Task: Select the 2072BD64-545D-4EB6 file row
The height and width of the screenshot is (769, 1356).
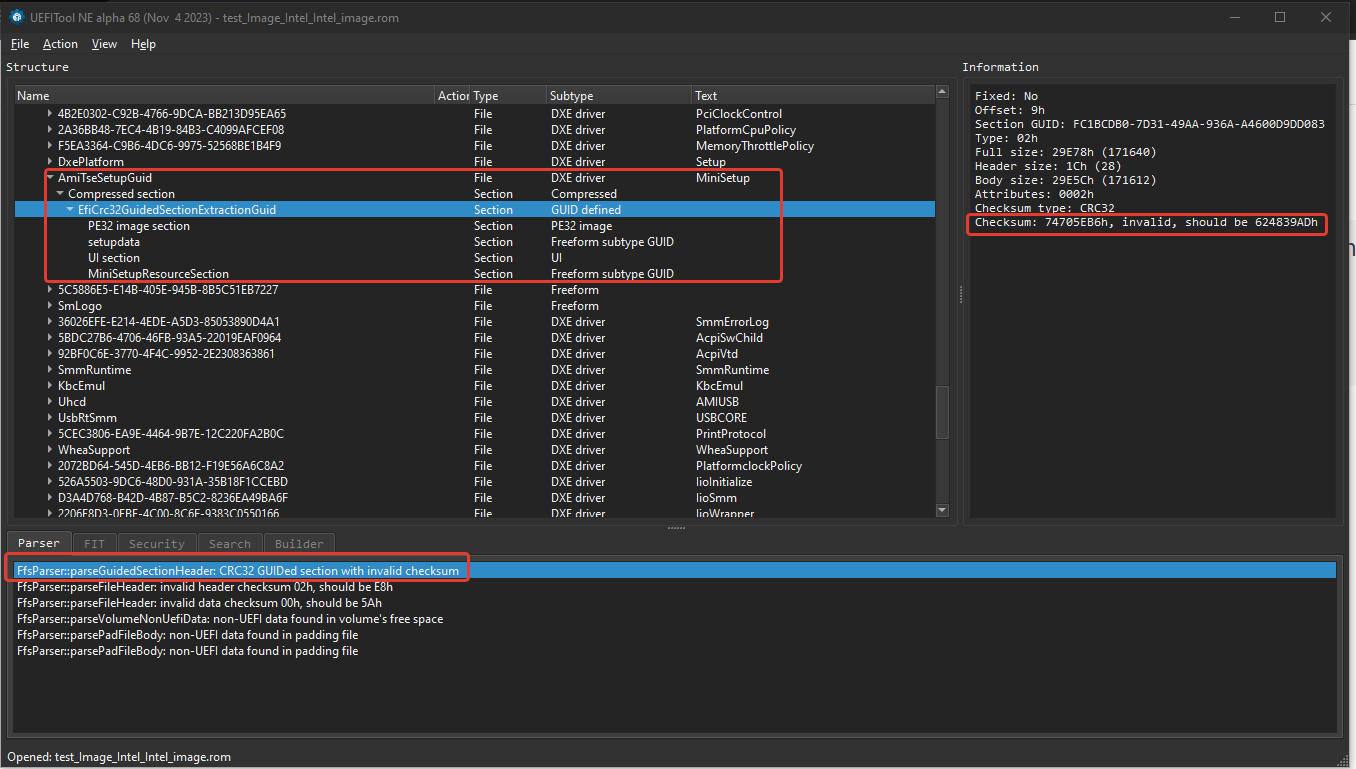Action: pos(475,466)
